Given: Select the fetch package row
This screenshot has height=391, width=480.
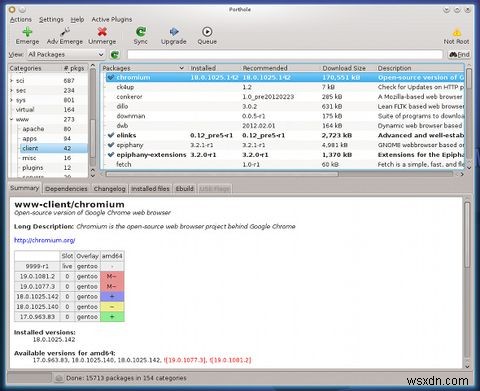Looking at the screenshot, I should pyautogui.click(x=283, y=164).
